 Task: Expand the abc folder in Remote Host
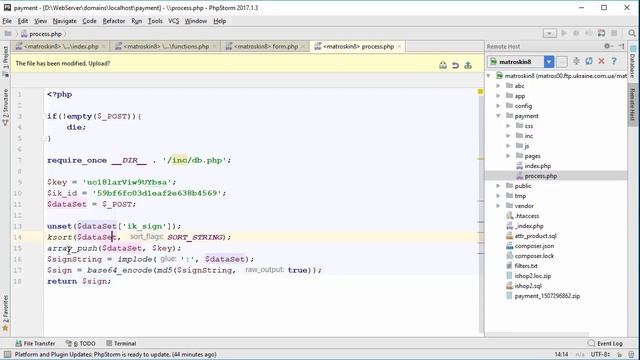(498, 86)
